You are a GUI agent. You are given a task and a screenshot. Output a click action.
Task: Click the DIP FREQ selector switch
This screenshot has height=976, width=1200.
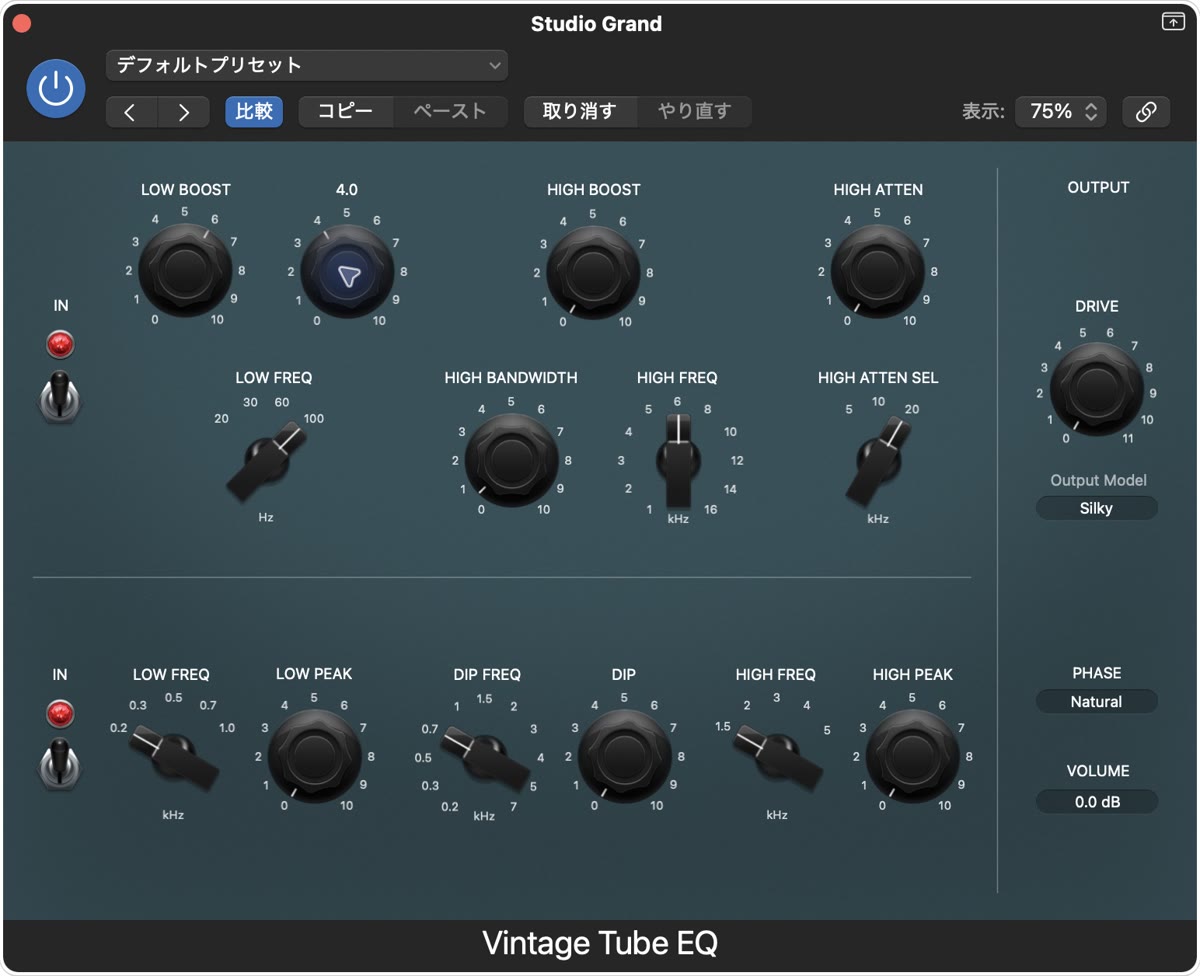[x=486, y=758]
